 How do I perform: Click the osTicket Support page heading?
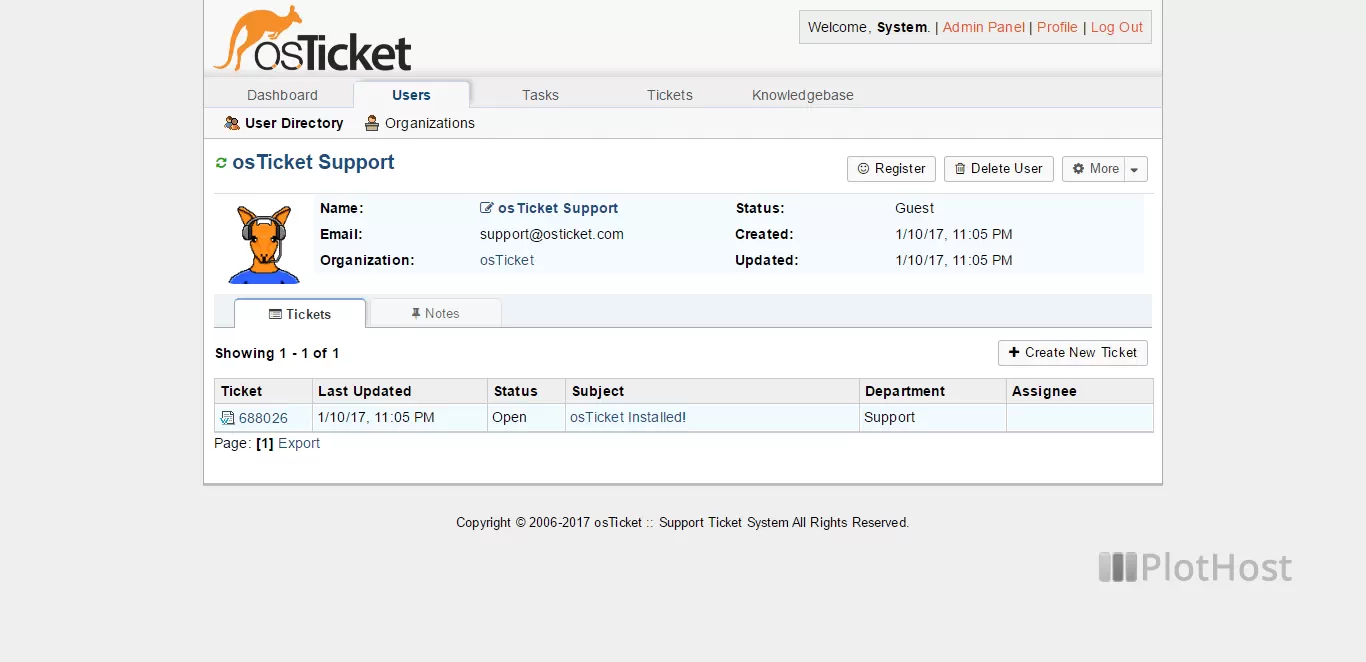[313, 162]
